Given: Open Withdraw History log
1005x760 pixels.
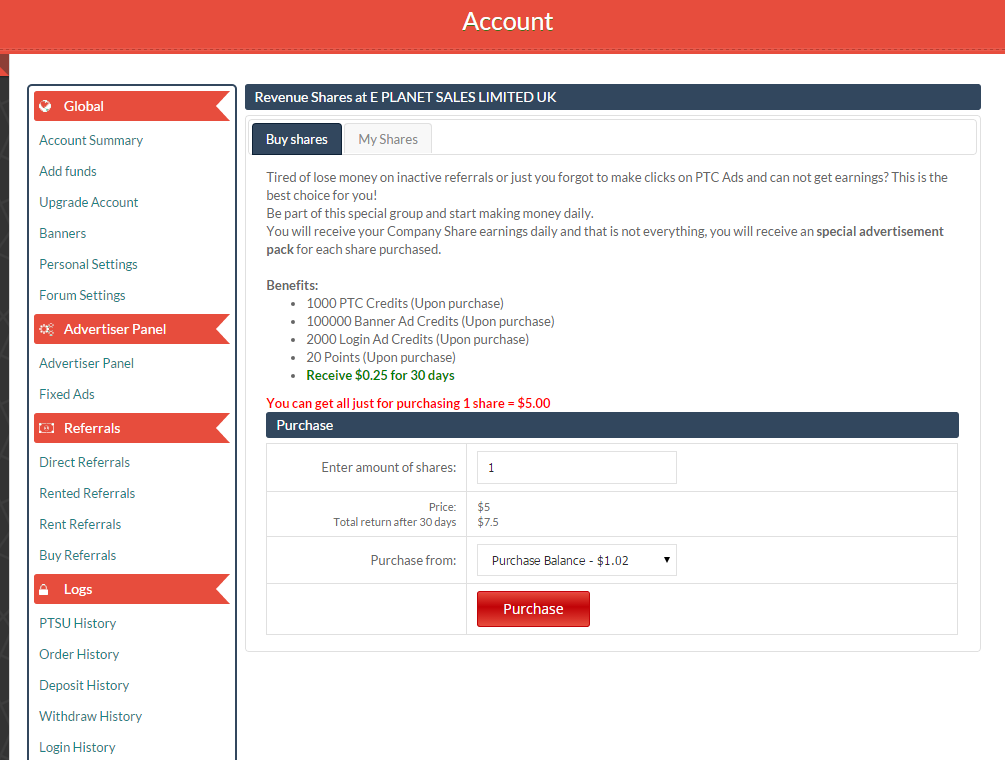Looking at the screenshot, I should [90, 716].
